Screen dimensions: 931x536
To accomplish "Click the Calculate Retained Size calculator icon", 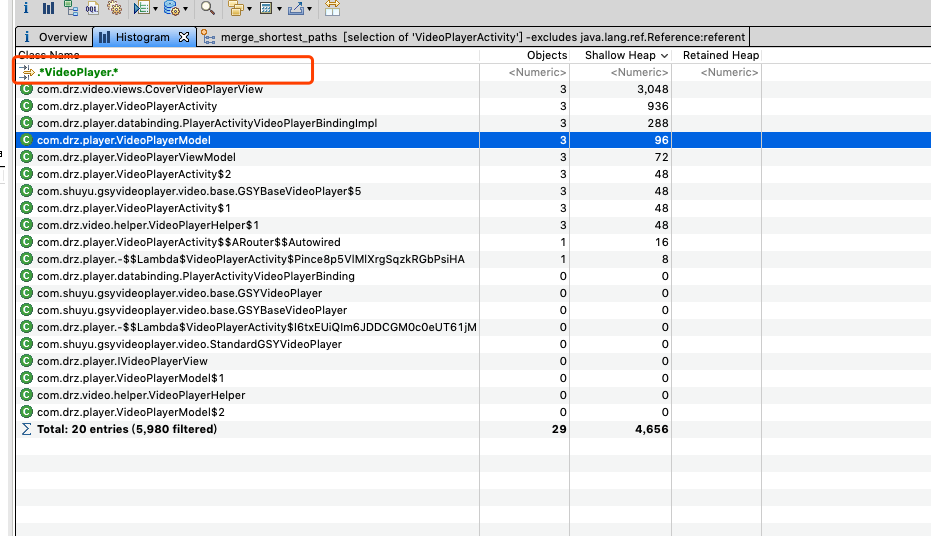I will [266, 8].
